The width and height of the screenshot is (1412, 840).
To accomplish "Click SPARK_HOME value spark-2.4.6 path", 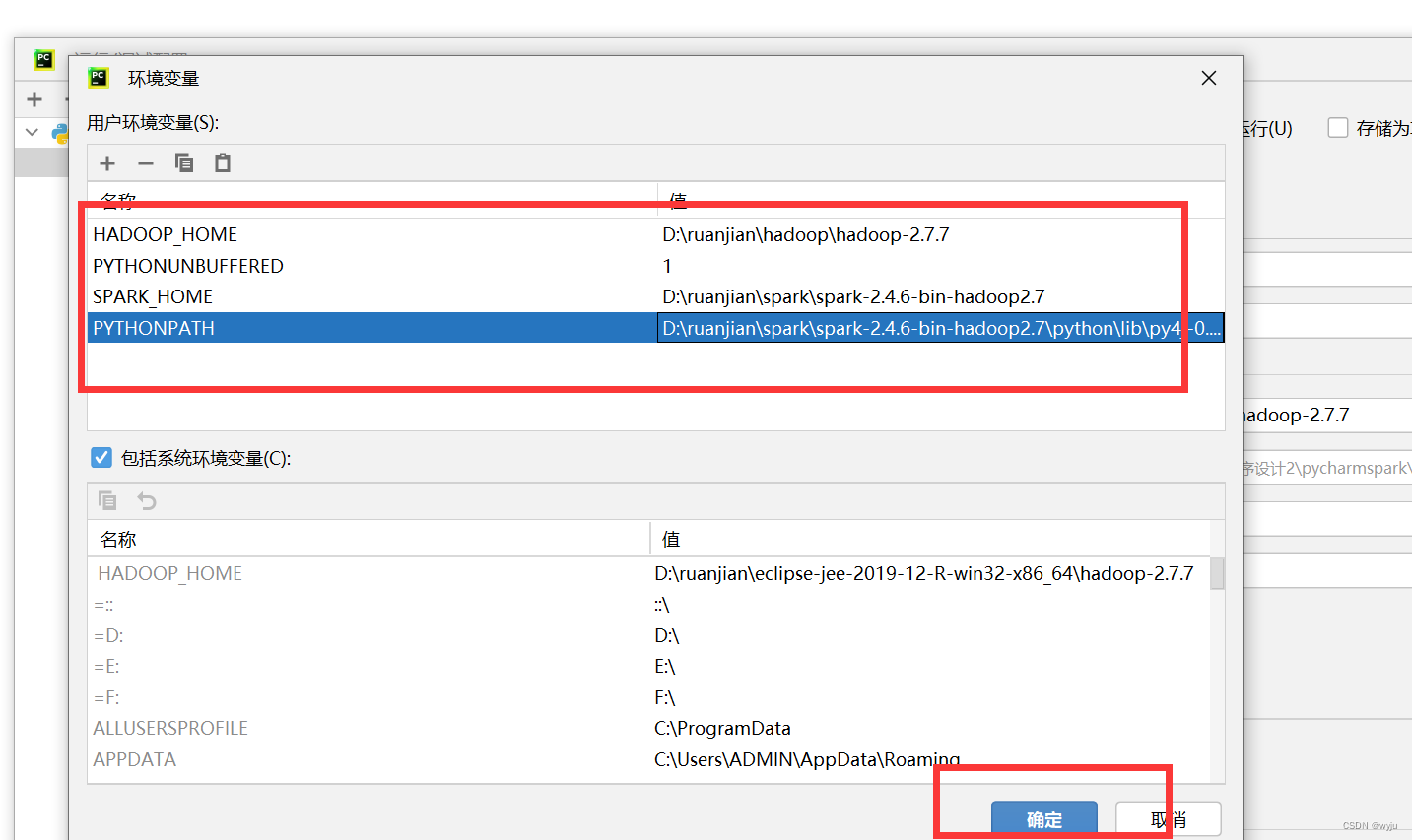I will tap(853, 296).
